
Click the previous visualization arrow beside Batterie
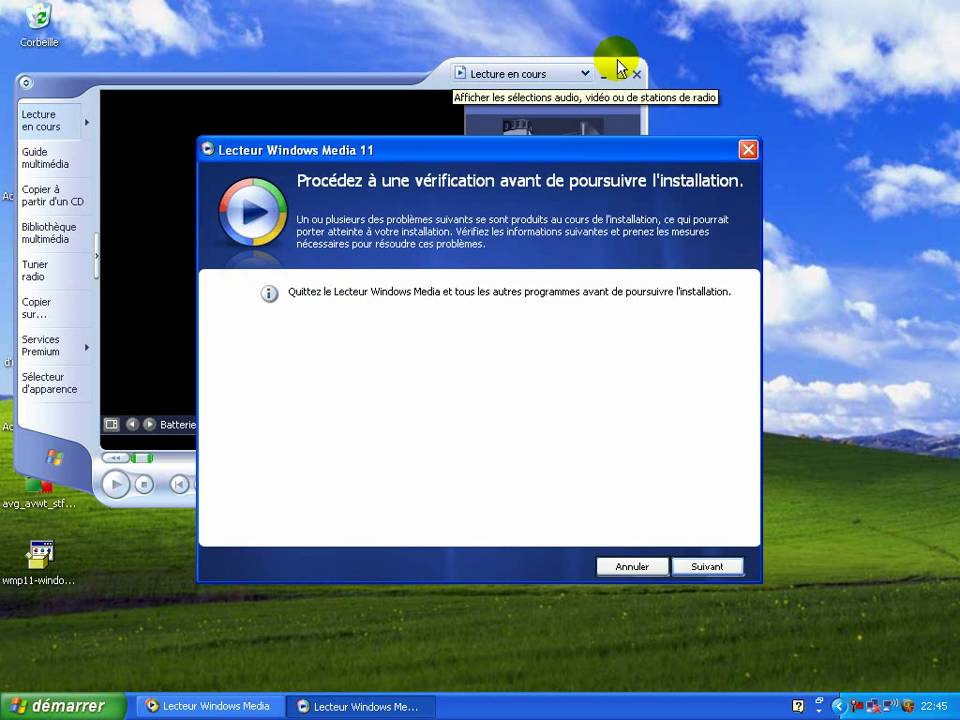[x=132, y=424]
